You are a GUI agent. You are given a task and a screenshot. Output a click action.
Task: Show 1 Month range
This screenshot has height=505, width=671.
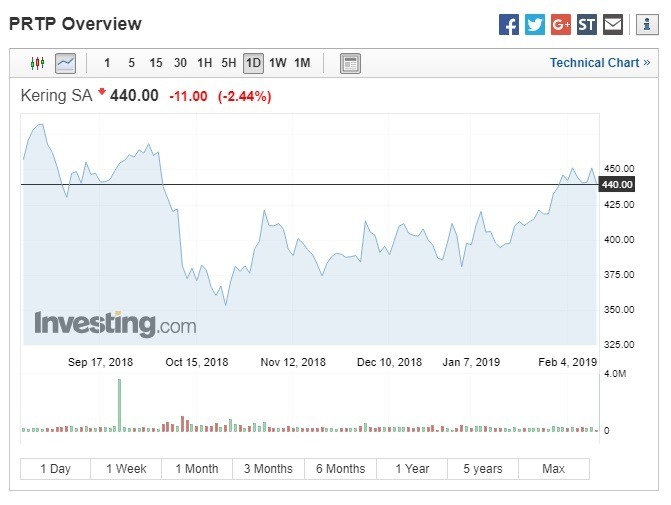197,469
